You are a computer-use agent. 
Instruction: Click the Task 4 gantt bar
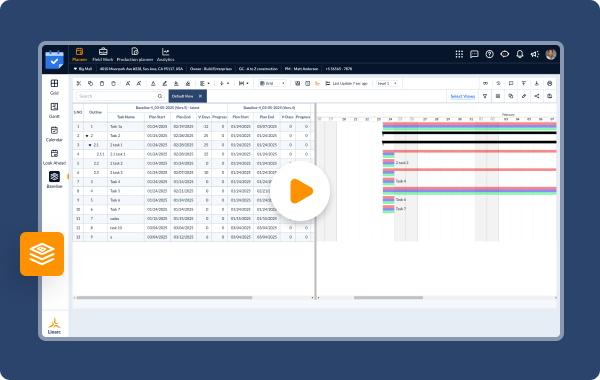(x=388, y=181)
